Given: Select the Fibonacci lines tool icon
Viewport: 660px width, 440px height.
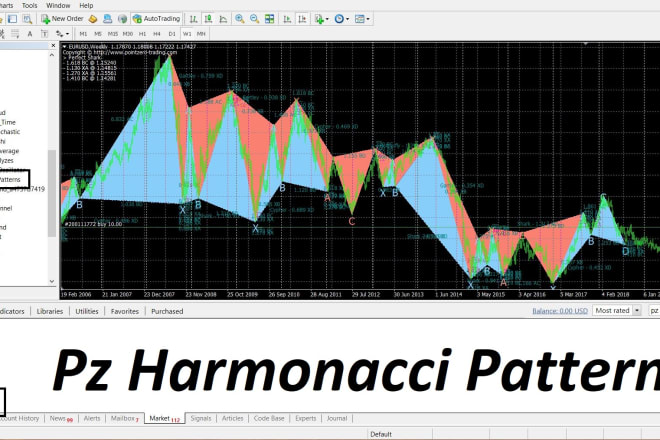Looking at the screenshot, I should point(15,34).
